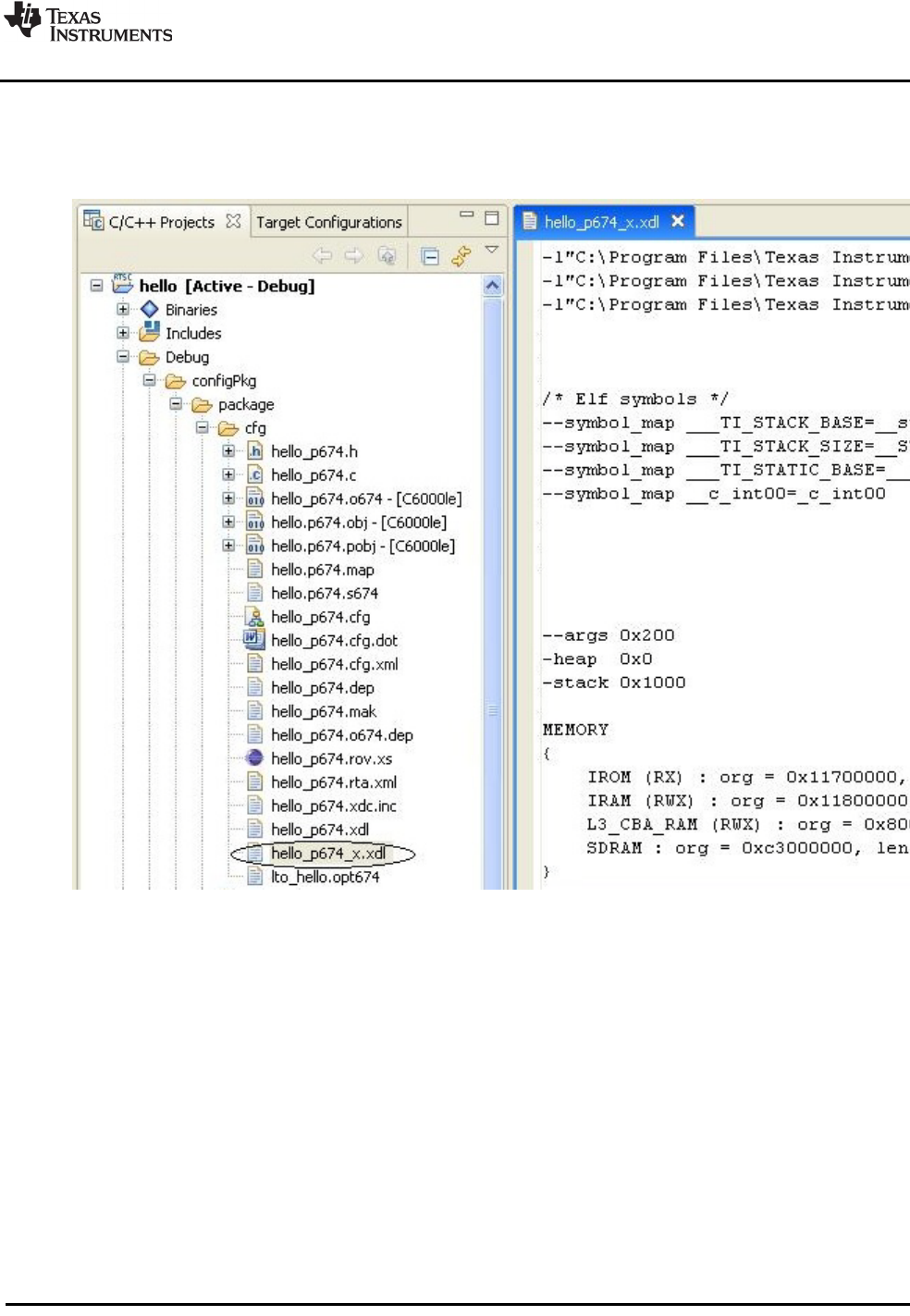Image resolution: width=910 pixels, height=1316 pixels.
Task: Click the hello_p674.cfg config icon
Action: coord(254,617)
